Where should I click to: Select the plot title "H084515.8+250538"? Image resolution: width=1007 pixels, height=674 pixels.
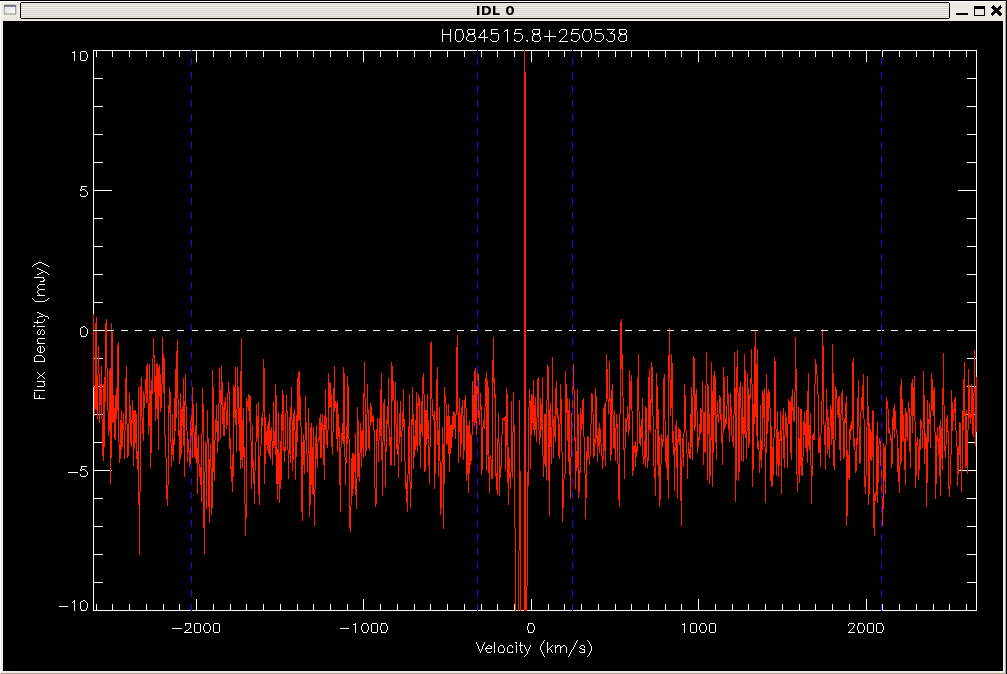(534, 36)
